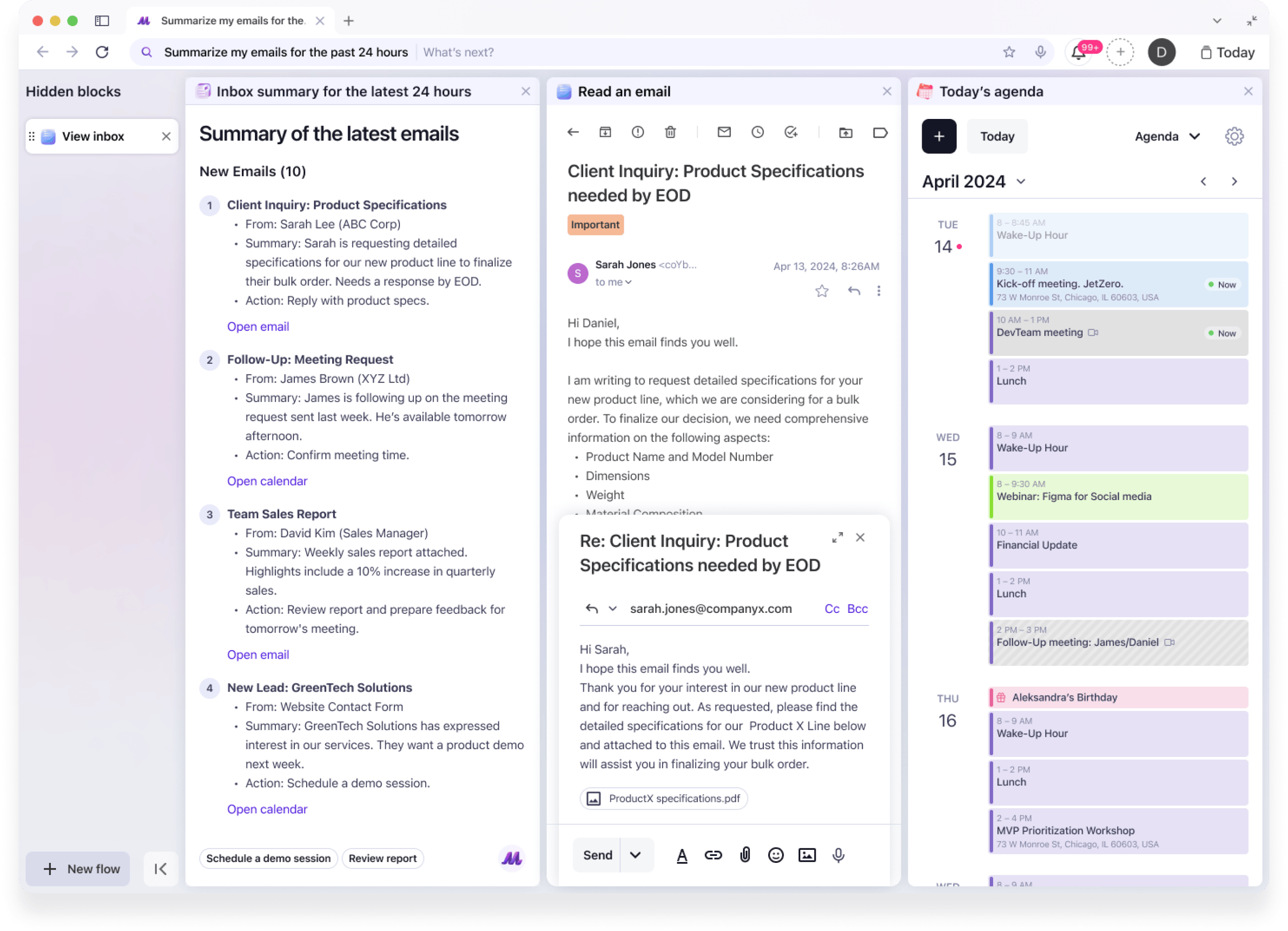Bookmark the query with the star icon

(1008, 52)
